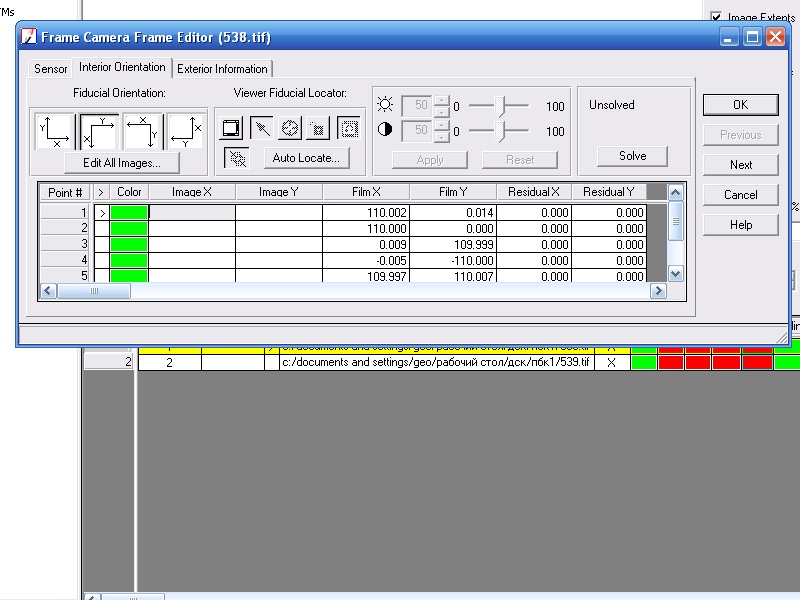
Task: Decrease contrast value with down stepper
Action: pos(441,136)
